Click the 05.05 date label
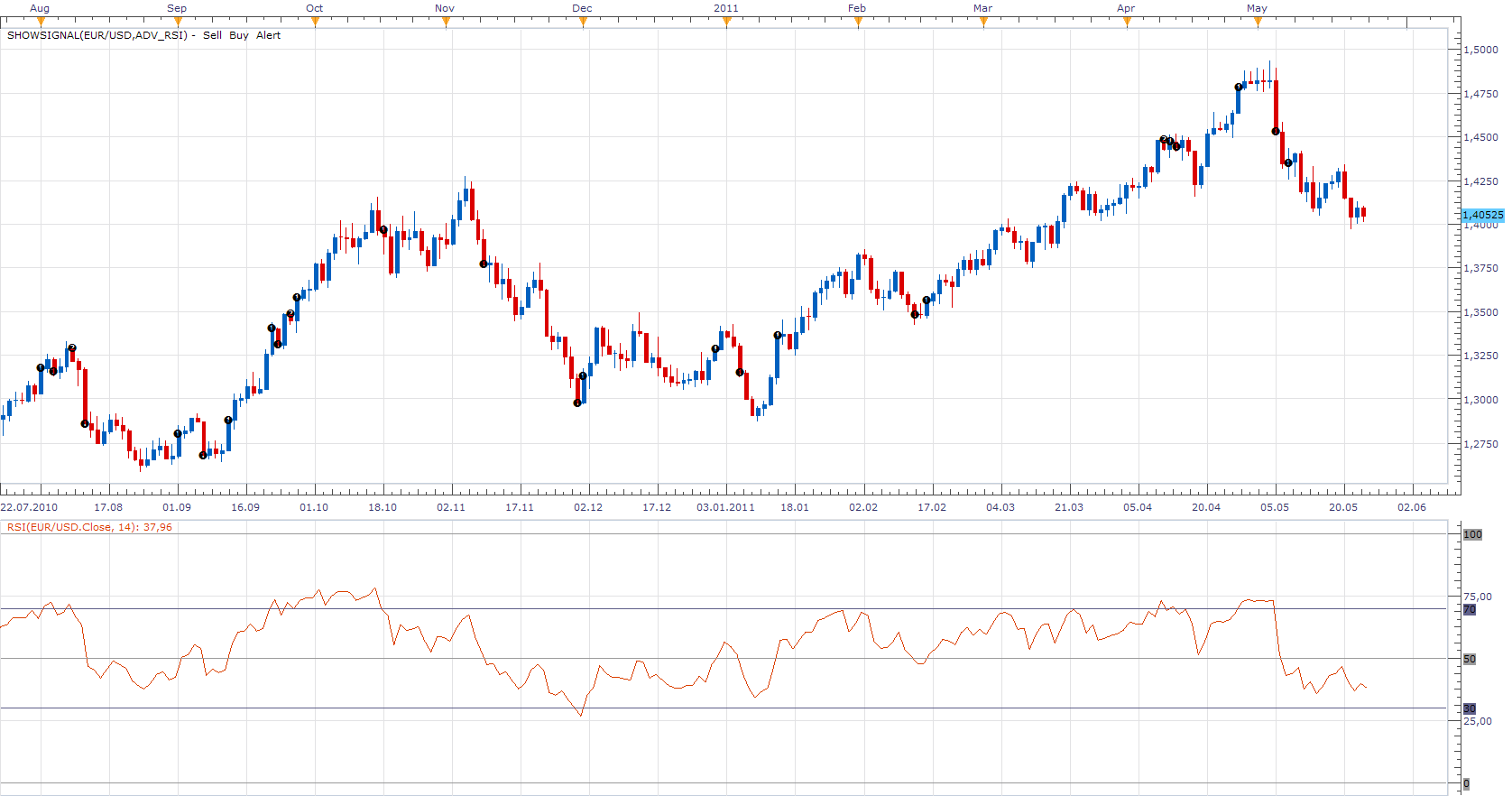 point(1275,507)
